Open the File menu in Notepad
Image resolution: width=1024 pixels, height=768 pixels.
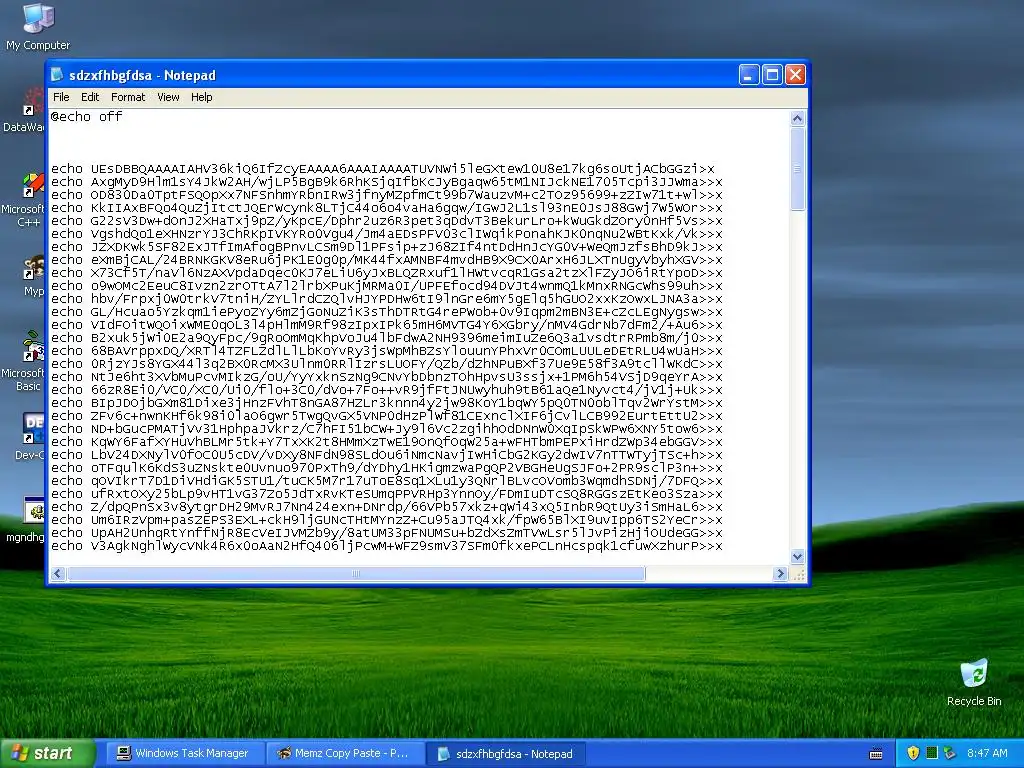click(61, 97)
